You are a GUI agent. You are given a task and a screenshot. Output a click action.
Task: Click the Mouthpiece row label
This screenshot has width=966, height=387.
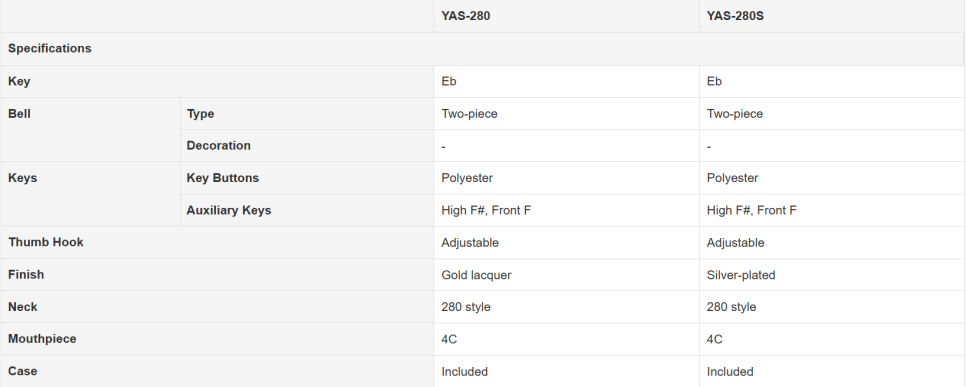[x=42, y=339]
